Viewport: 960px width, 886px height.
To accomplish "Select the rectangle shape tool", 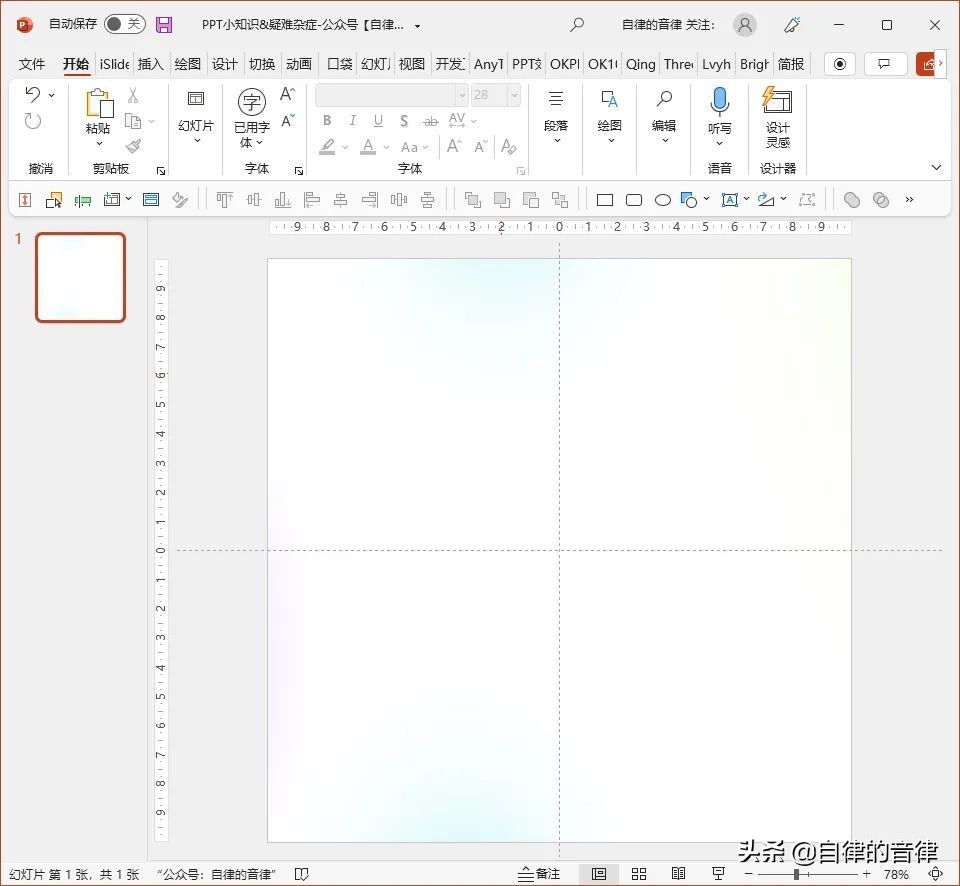I will coord(605,200).
